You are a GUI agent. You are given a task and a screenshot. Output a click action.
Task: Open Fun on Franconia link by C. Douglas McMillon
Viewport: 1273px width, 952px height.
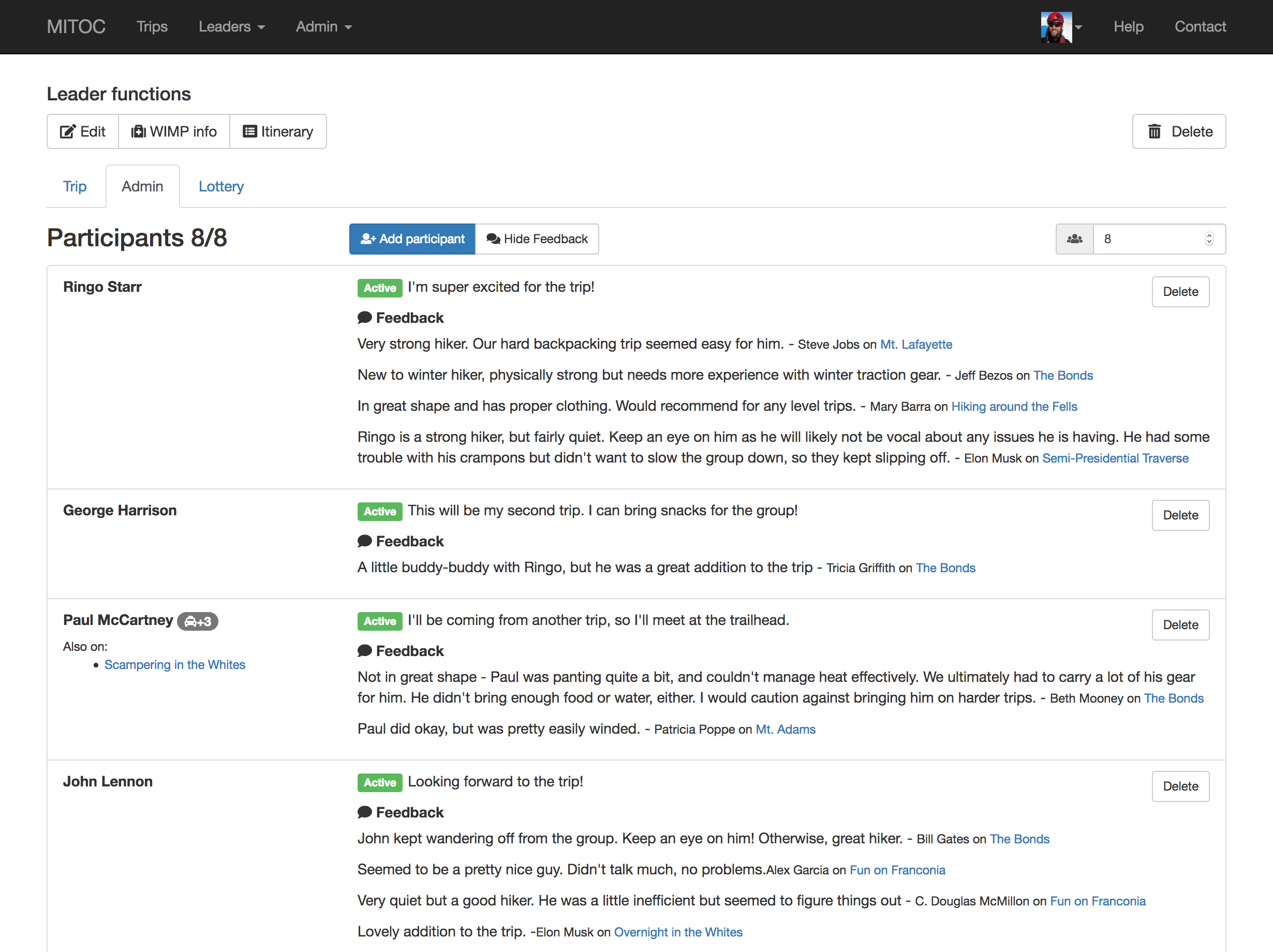[x=1098, y=901]
